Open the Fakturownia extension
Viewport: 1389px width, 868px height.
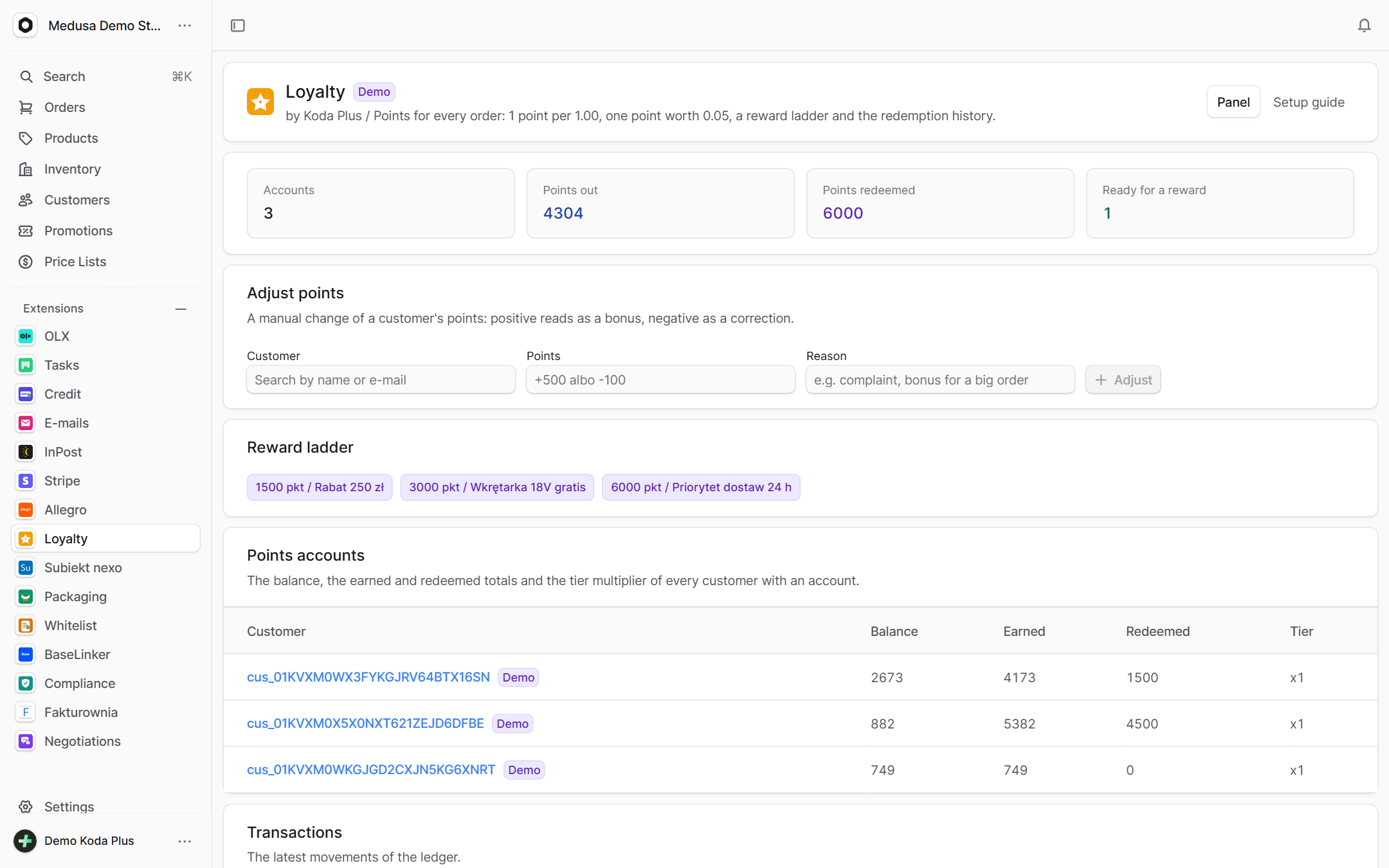click(106, 712)
